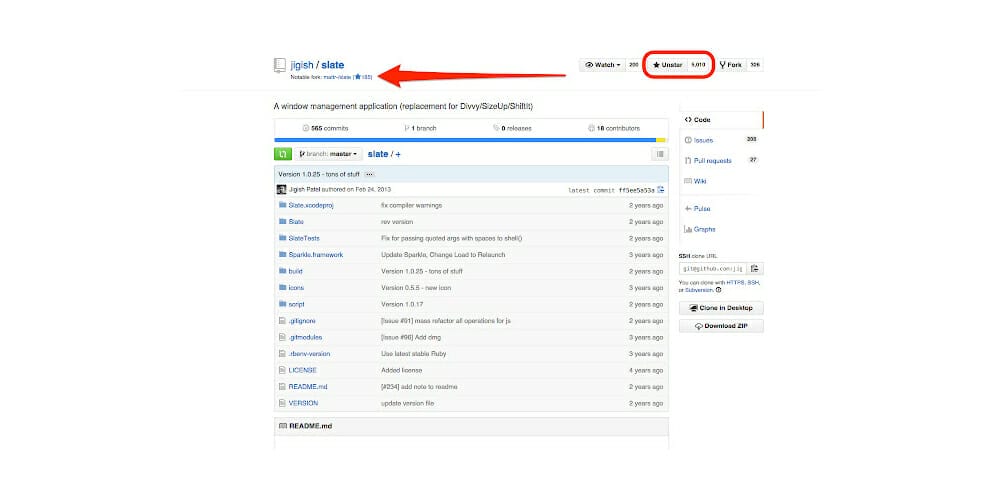Click the blue segment of language bar
The width and height of the screenshot is (1000, 500).
click(x=465, y=140)
